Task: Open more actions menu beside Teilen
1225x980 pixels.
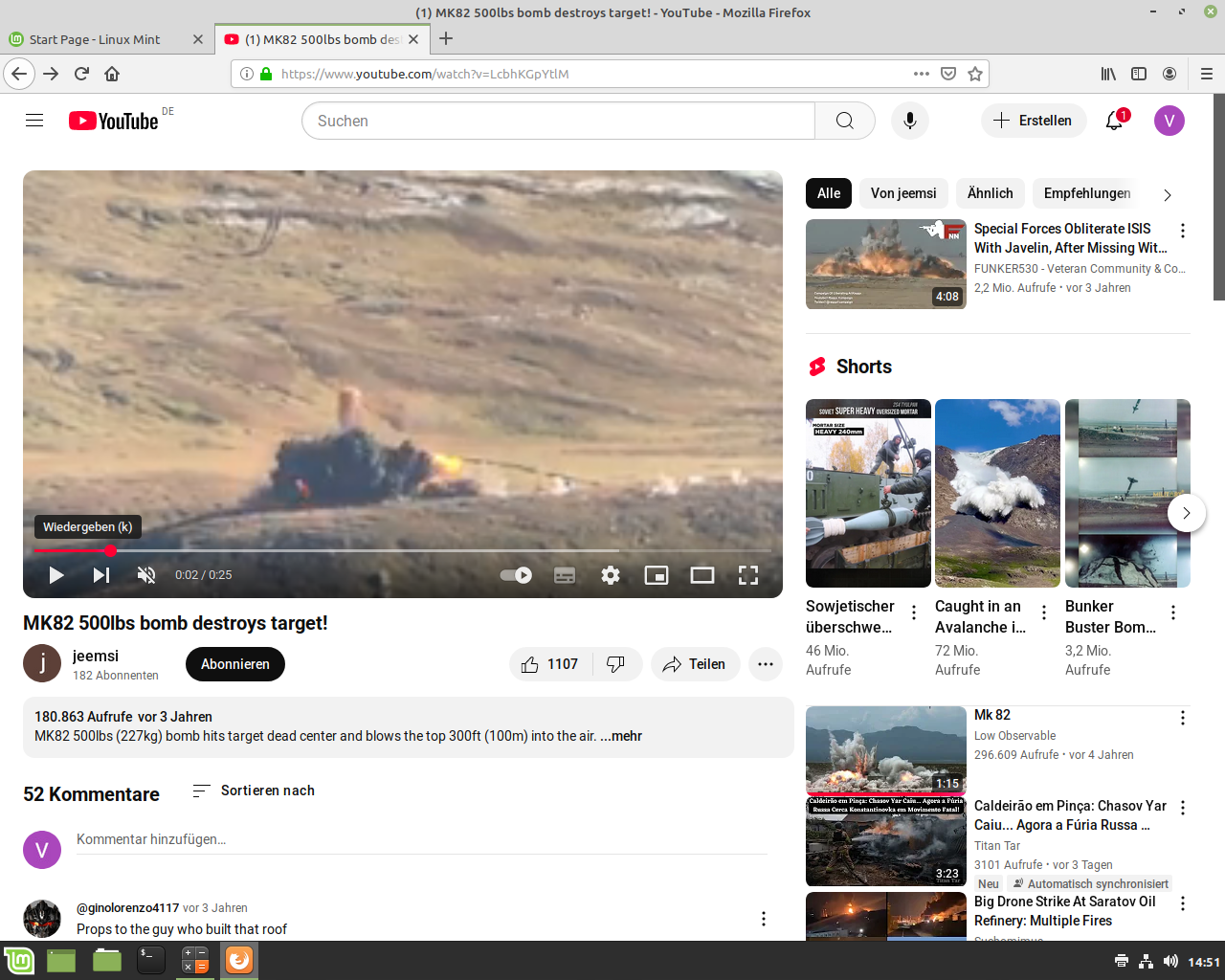Action: coord(766,664)
